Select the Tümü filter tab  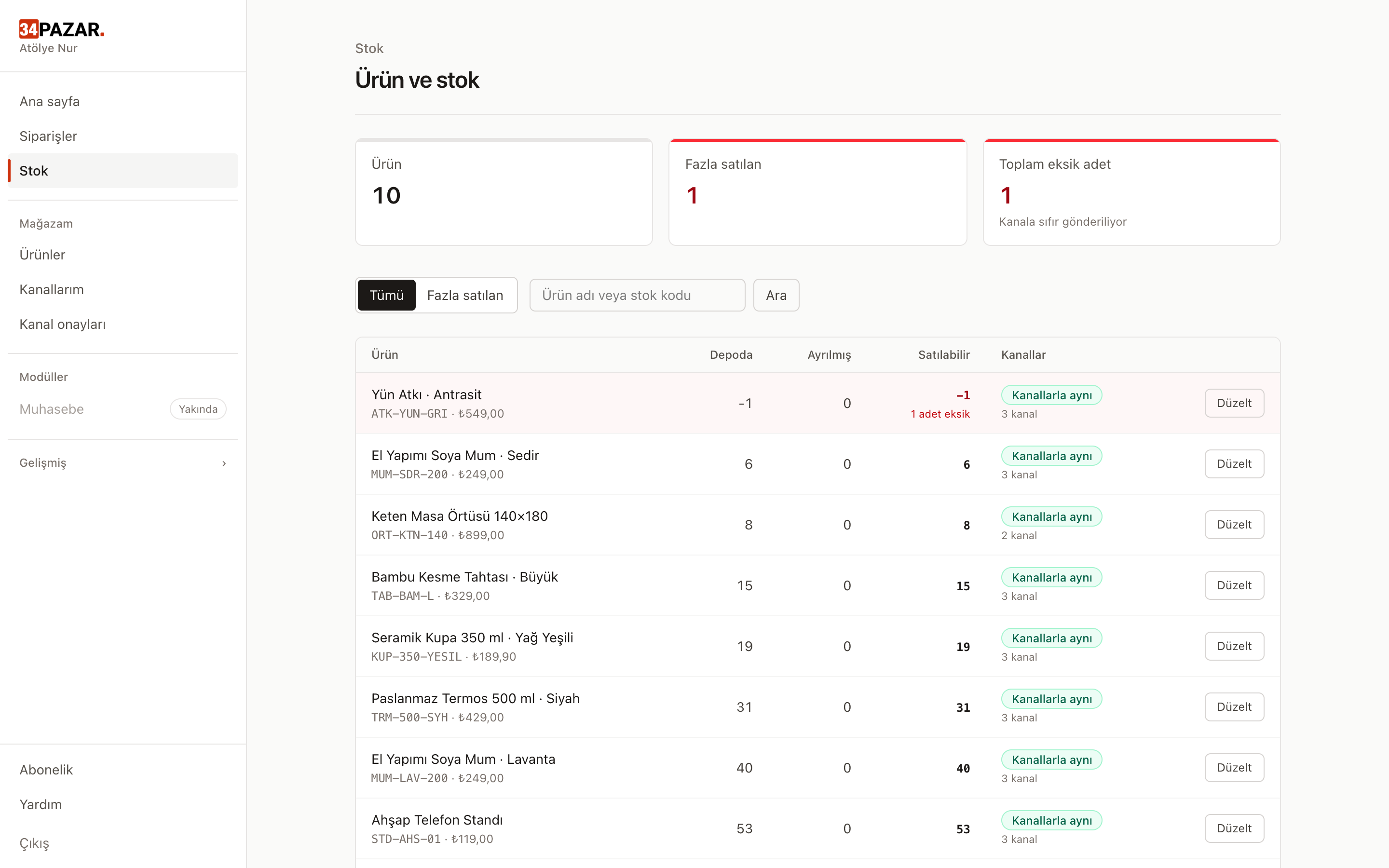(x=386, y=295)
